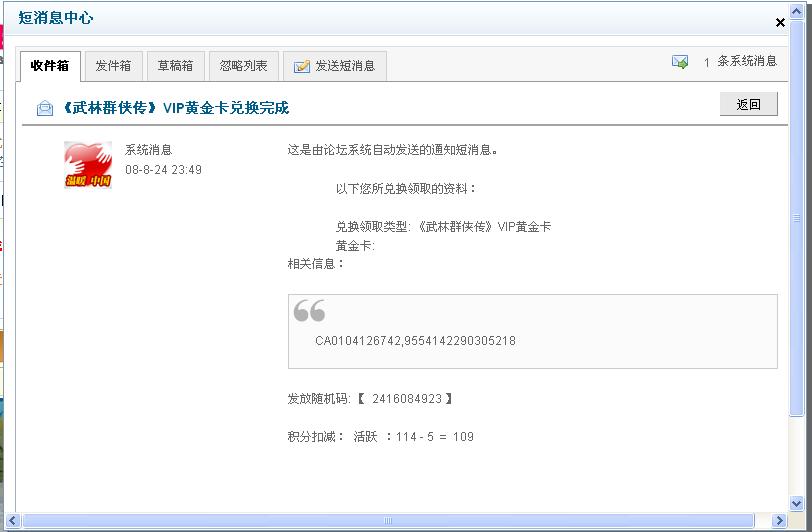Switch to the 收件箱 tab
Image resolution: width=812 pixels, height=532 pixels.
point(49,66)
